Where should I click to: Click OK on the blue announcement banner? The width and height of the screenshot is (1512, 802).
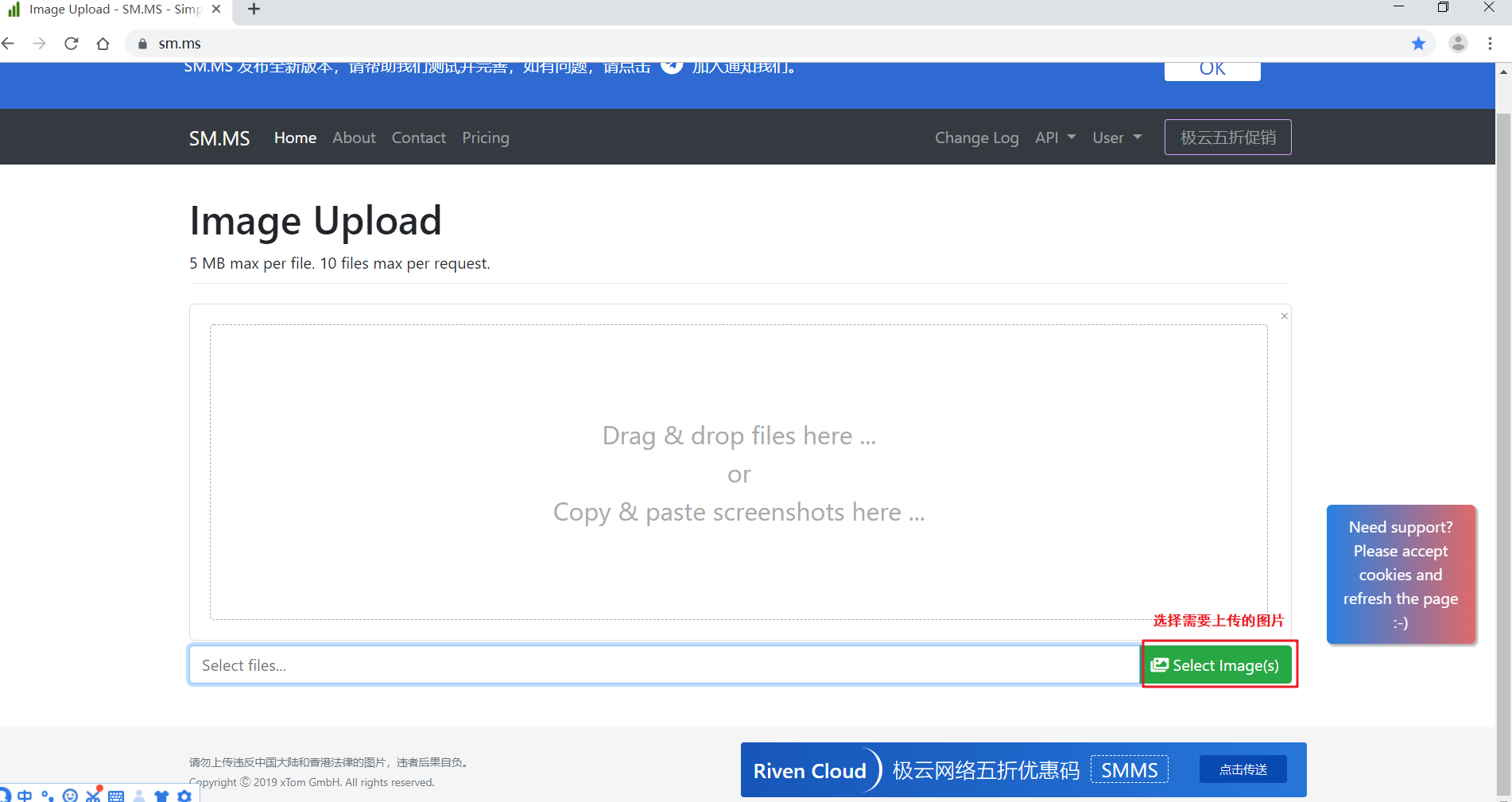pos(1212,70)
